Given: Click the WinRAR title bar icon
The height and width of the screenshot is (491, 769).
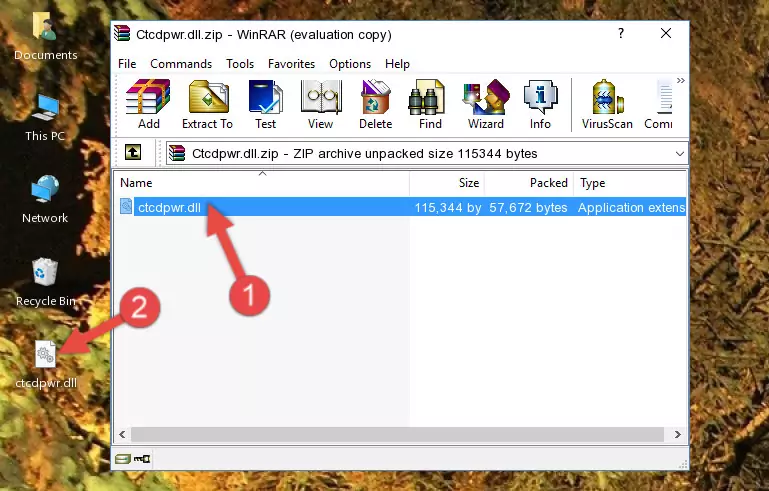Looking at the screenshot, I should pos(123,33).
